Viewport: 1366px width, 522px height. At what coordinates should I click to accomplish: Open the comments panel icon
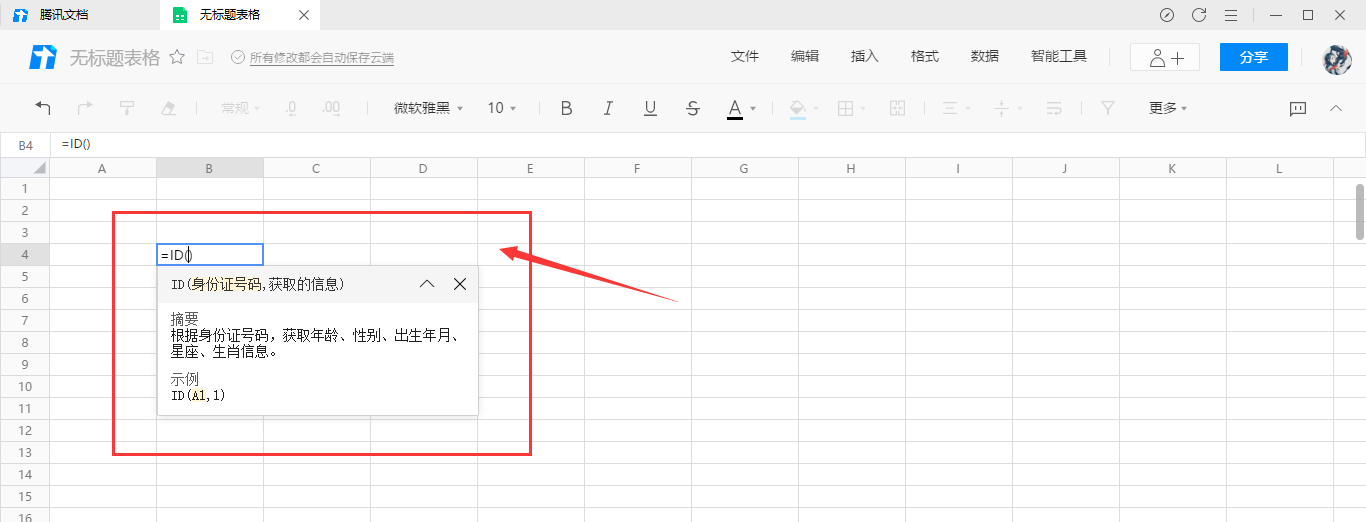coord(1298,108)
